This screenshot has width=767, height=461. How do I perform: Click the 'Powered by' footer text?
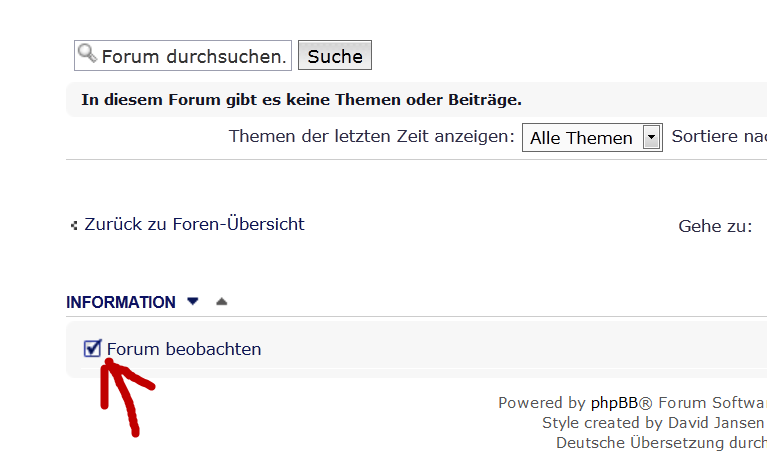tap(542, 403)
